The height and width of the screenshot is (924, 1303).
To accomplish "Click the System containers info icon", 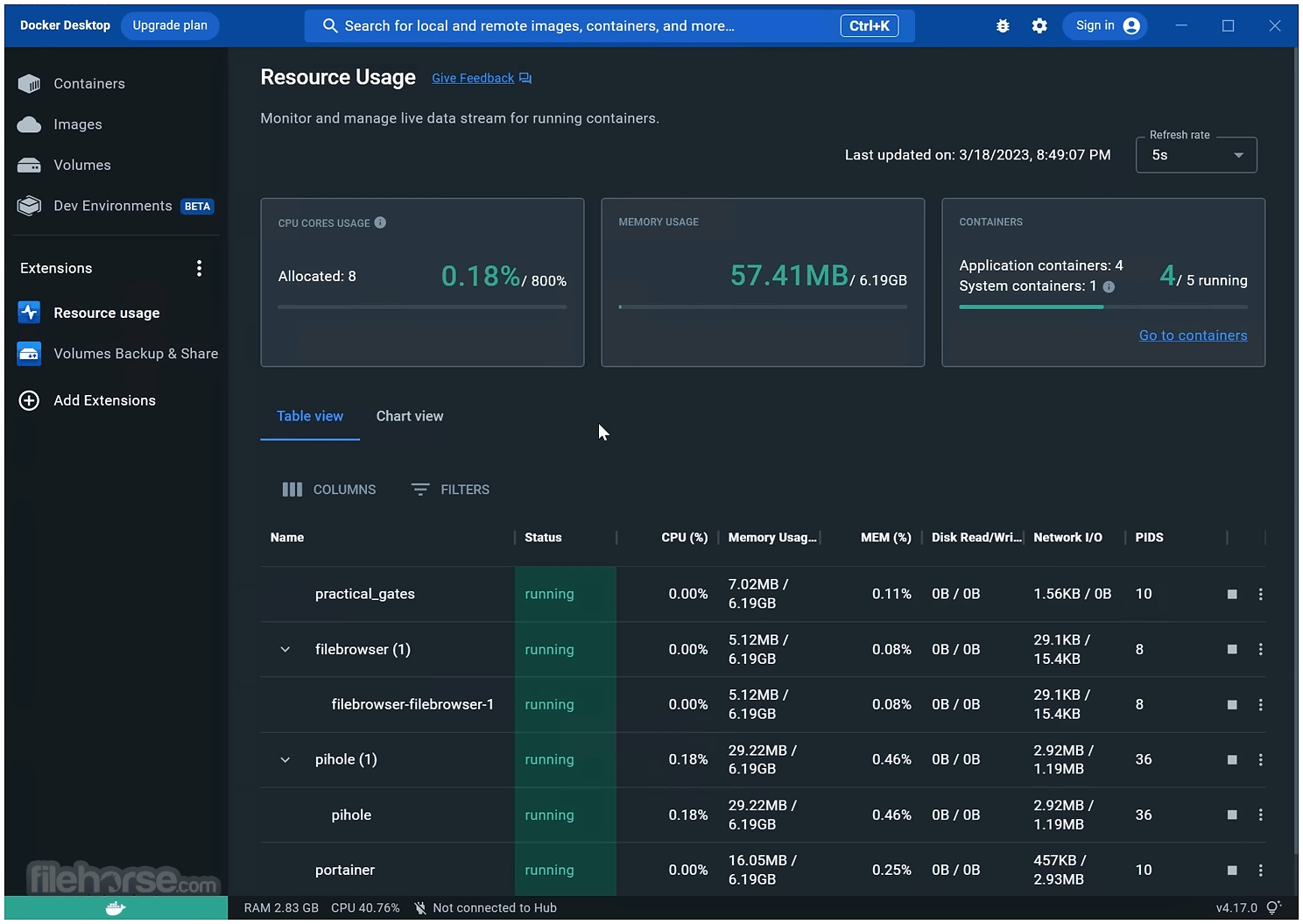I will [x=1109, y=286].
